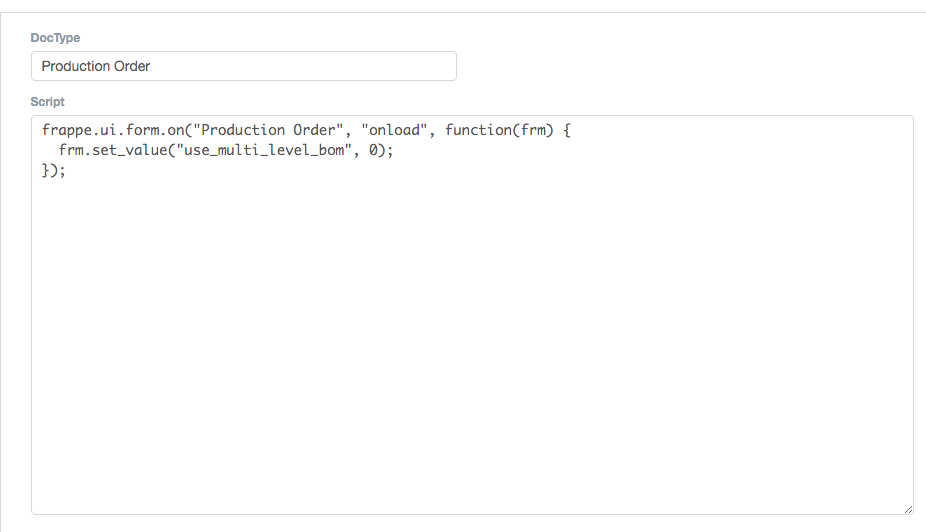
Task: Click "use_multi_level_bom" in the script
Action: pos(264,150)
